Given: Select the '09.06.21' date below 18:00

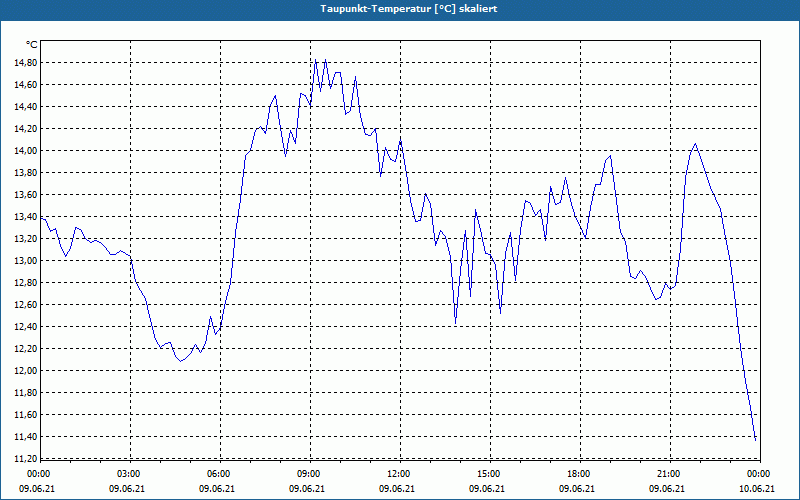Looking at the screenshot, I should point(577,488).
